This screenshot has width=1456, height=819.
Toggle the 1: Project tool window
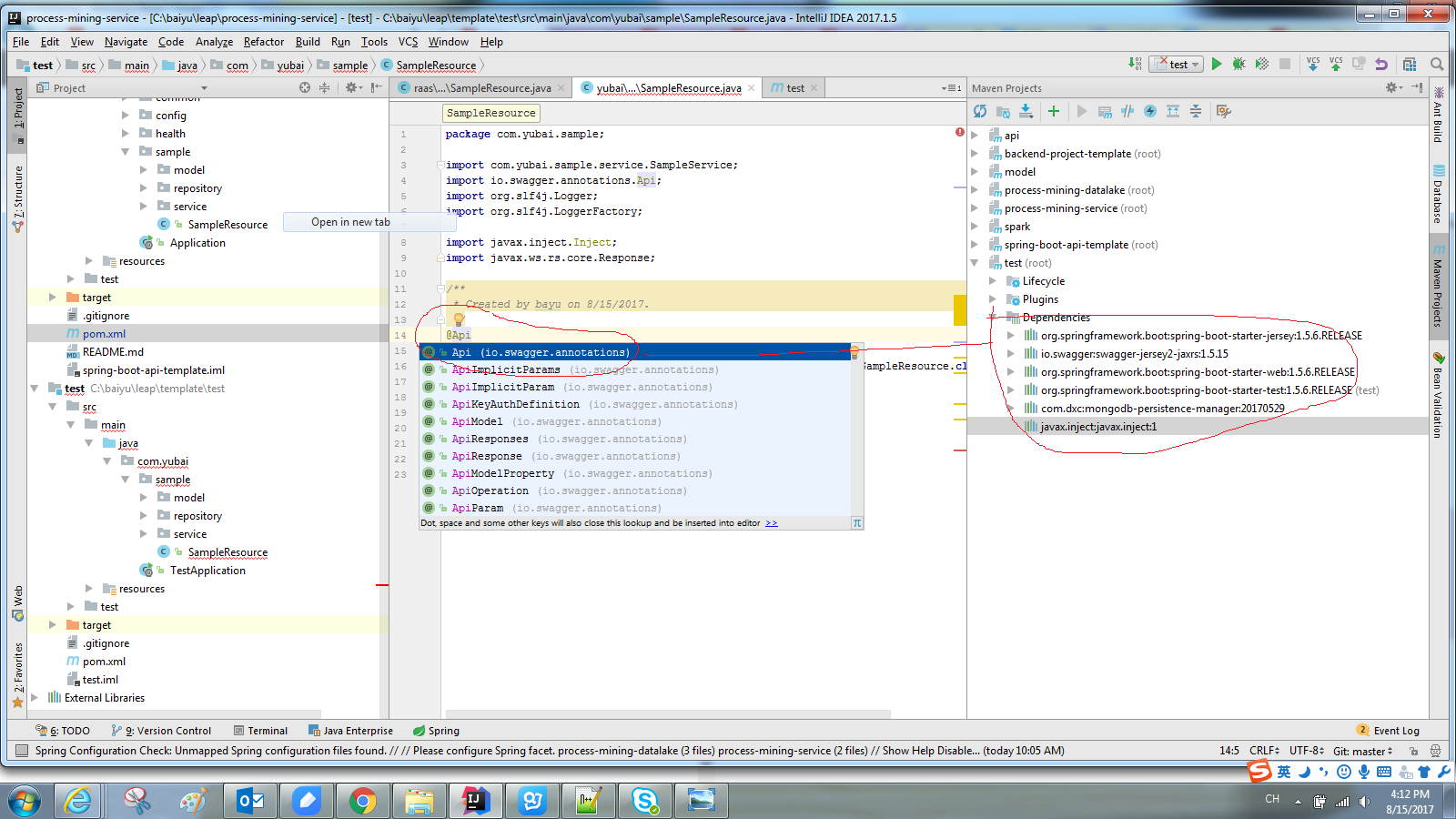coord(17,116)
